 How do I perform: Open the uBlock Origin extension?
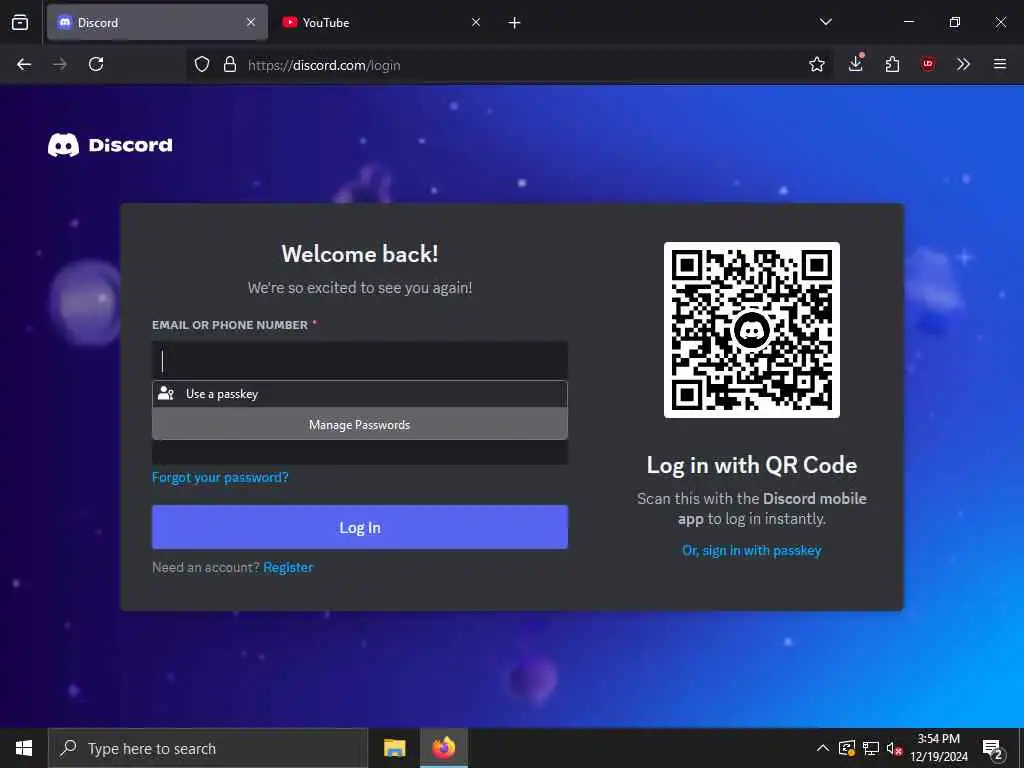pyautogui.click(x=928, y=64)
